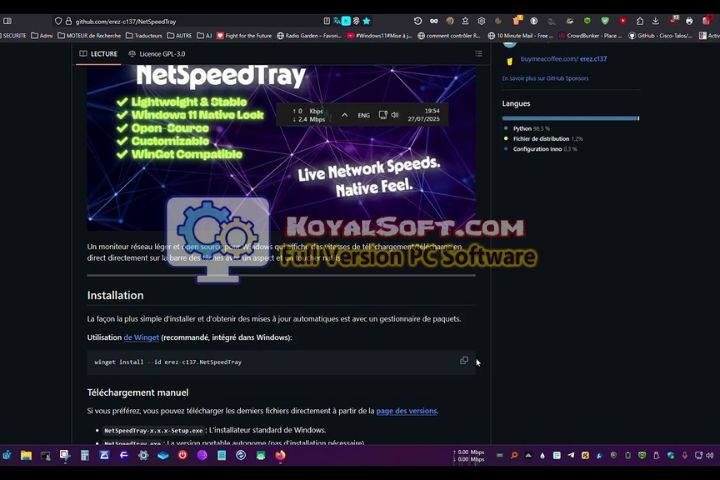Open the volume speaker in system tray
This screenshot has height=480, width=720.
click(x=710, y=455)
